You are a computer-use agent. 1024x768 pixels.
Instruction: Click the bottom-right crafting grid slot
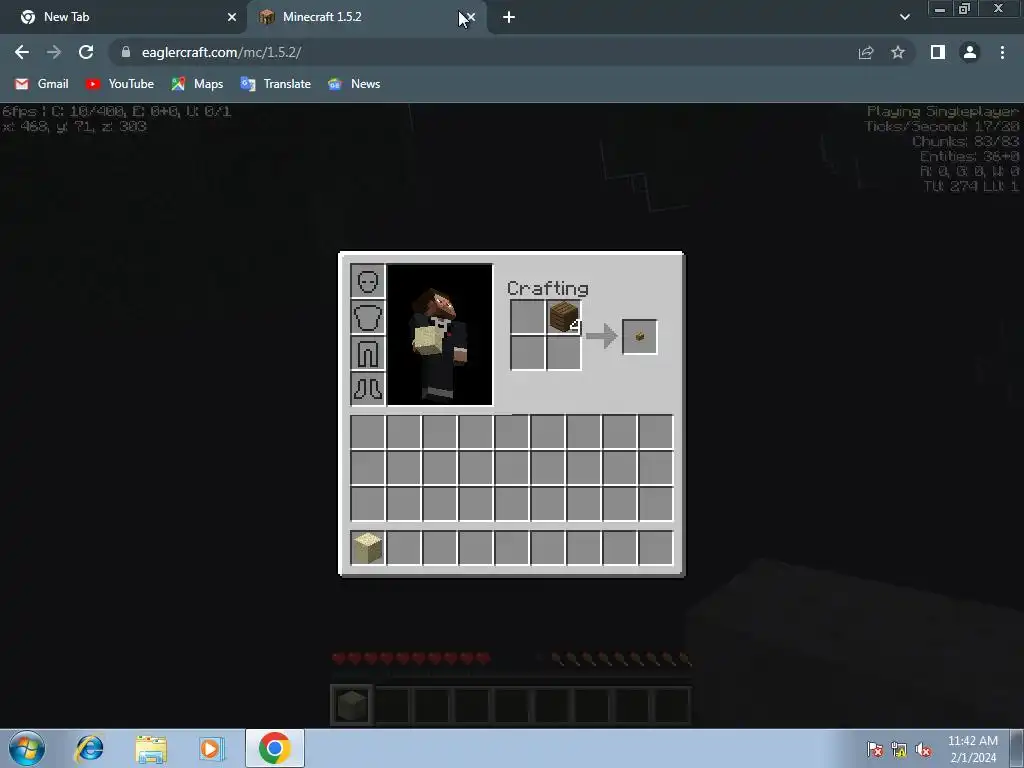pyautogui.click(x=563, y=353)
